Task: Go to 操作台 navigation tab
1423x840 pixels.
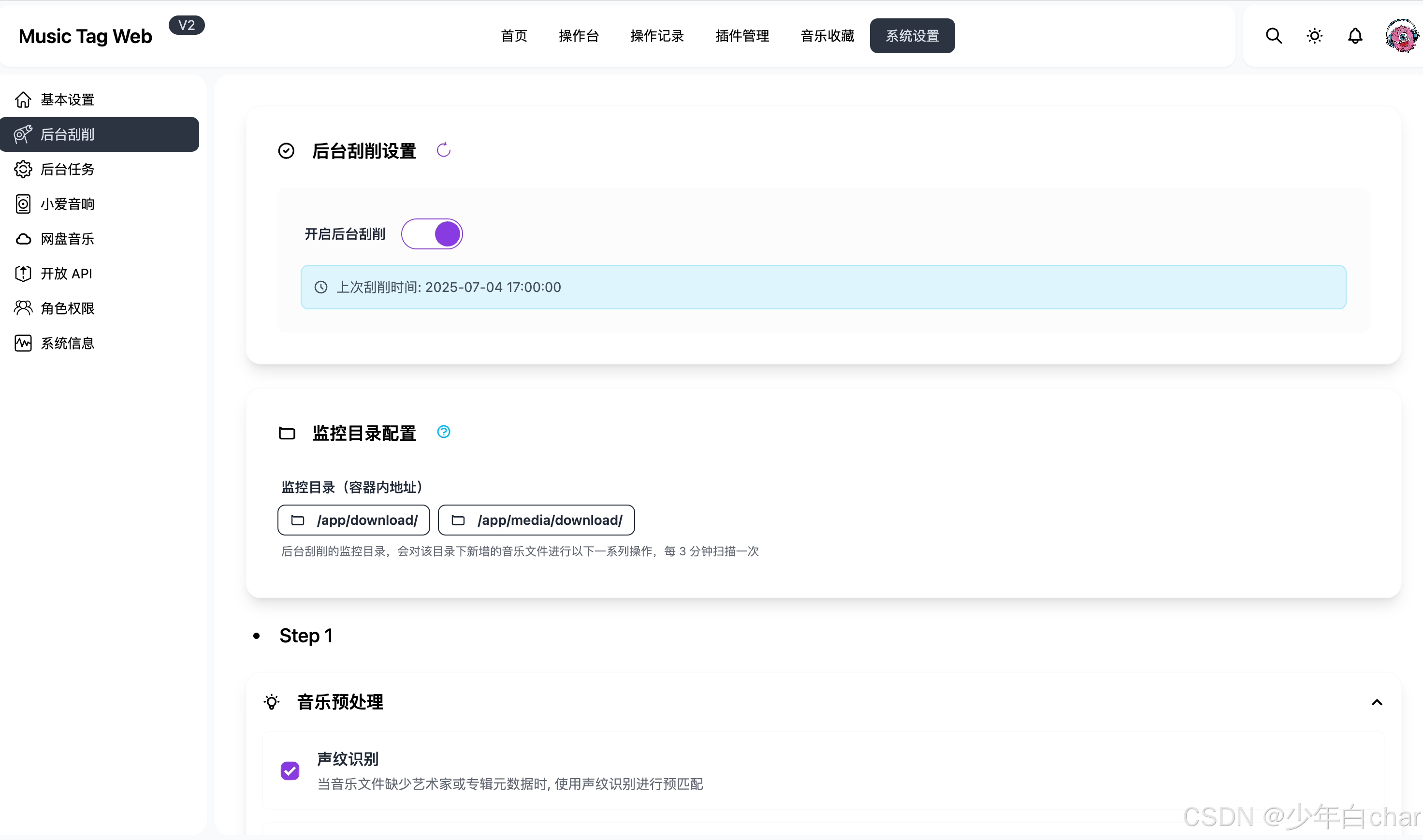Action: click(x=579, y=36)
